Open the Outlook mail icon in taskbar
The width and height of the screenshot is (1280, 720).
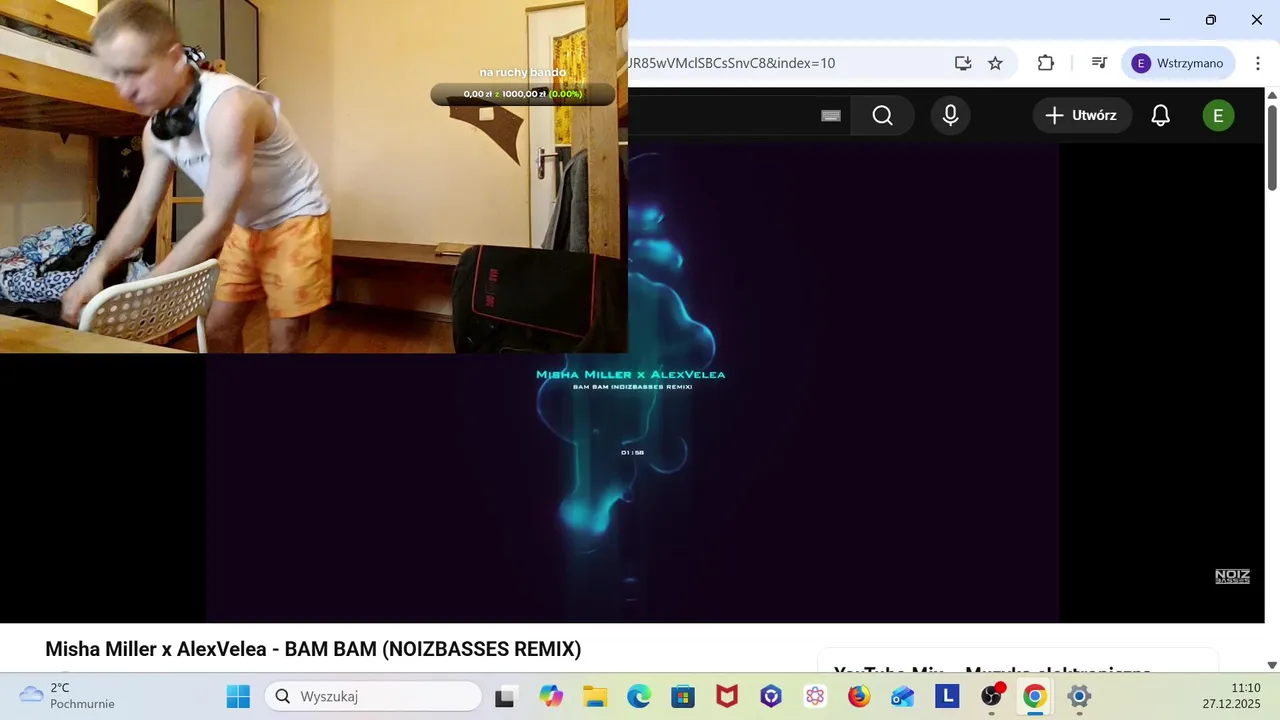coord(903,696)
